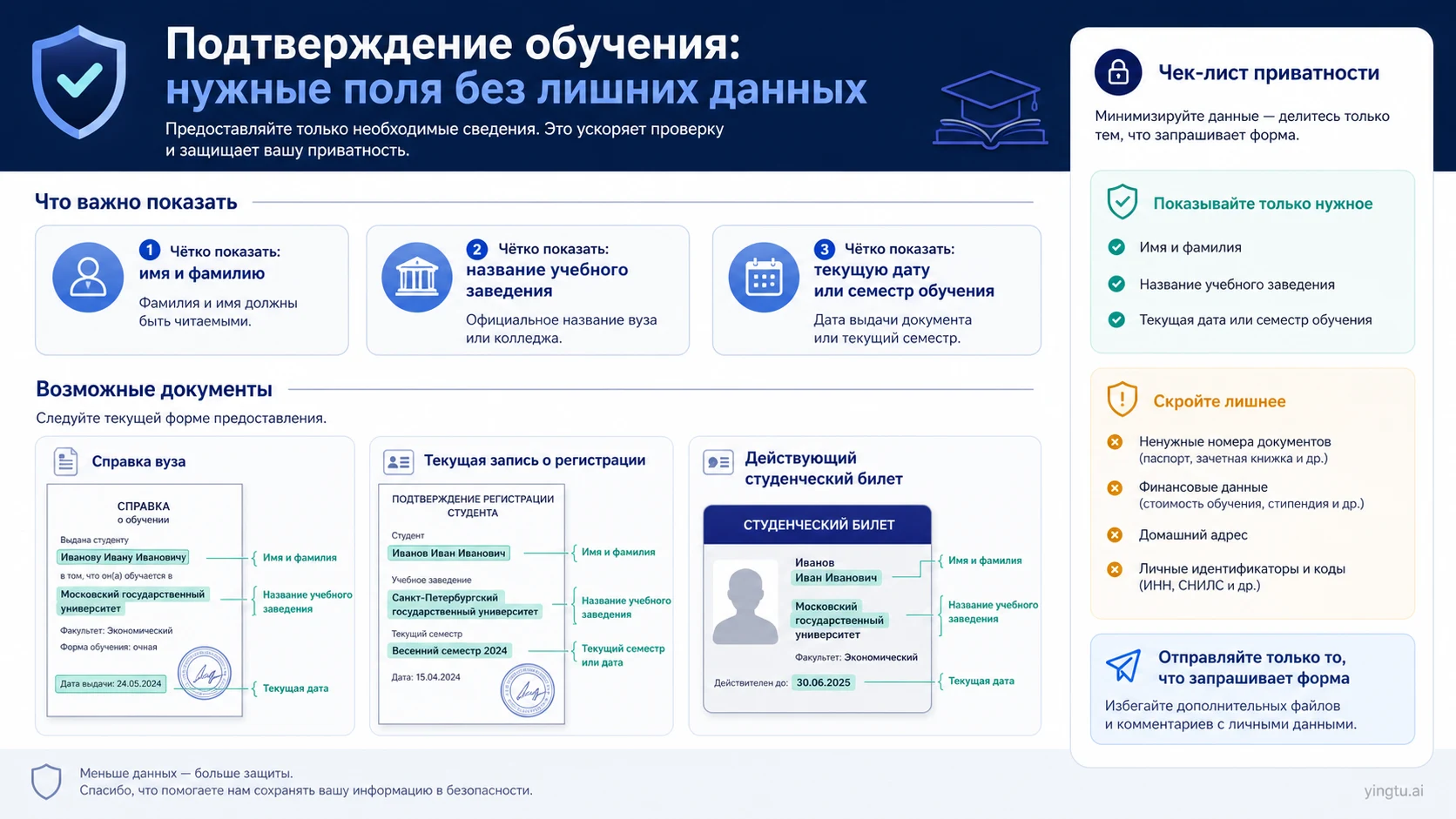The width and height of the screenshot is (1456, 819).
Task: Click the heading Показывайте только нужное
Action: click(1263, 204)
